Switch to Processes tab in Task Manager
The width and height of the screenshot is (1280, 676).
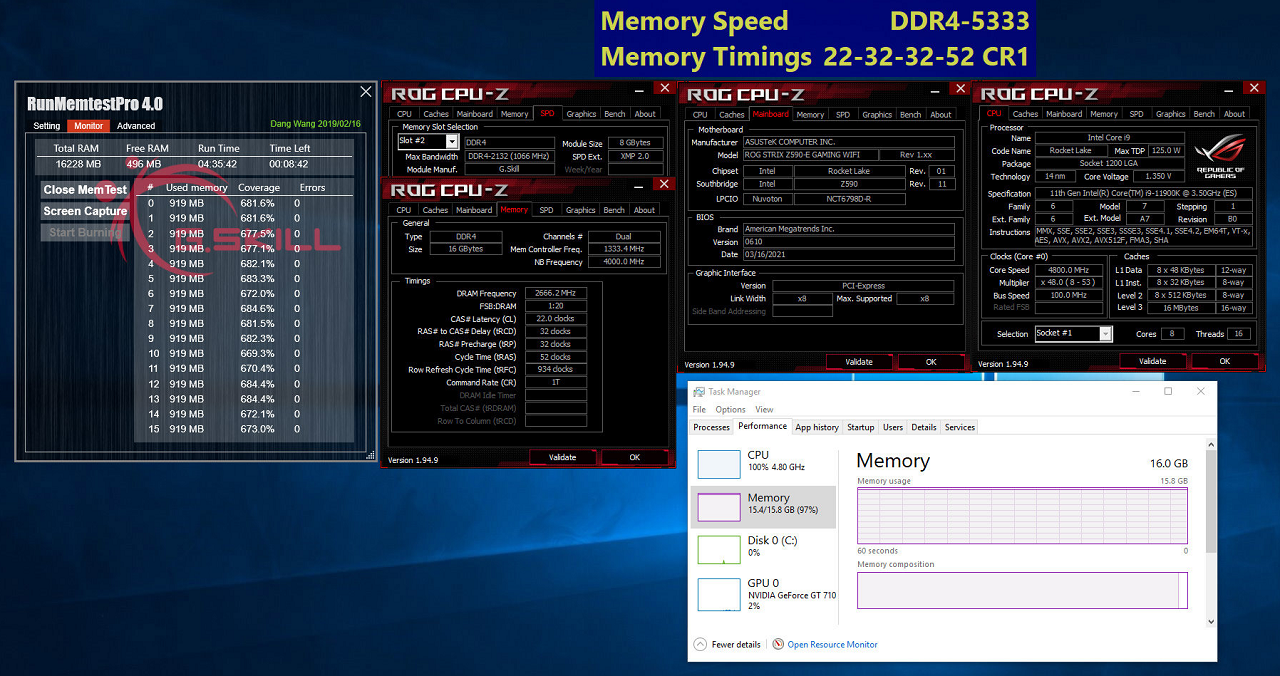712,427
